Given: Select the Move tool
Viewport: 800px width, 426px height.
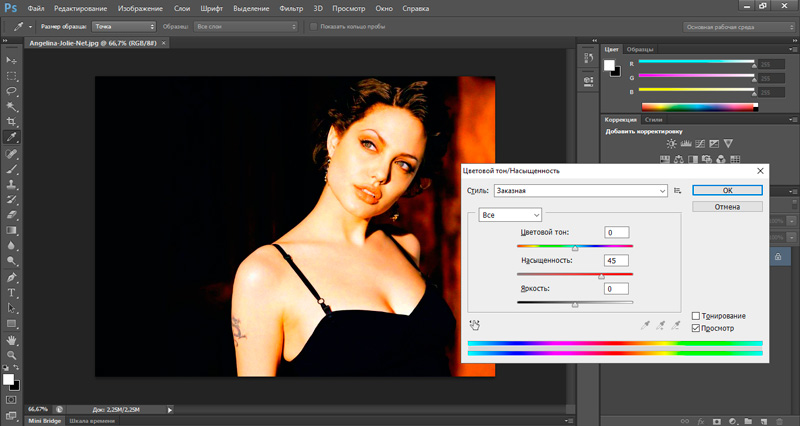Looking at the screenshot, I should (x=12, y=61).
